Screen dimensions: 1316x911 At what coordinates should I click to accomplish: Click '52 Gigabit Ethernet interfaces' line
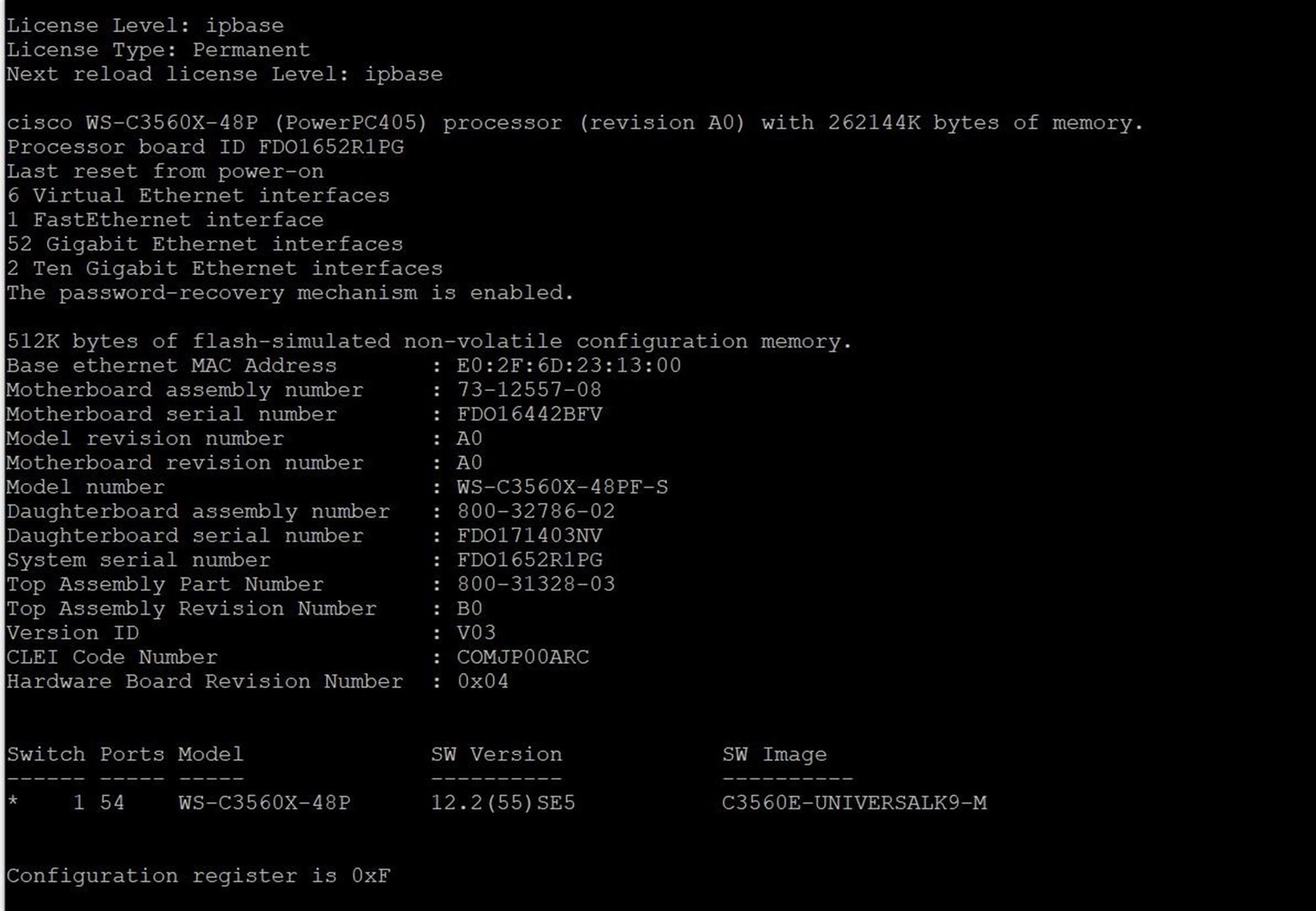pos(205,244)
